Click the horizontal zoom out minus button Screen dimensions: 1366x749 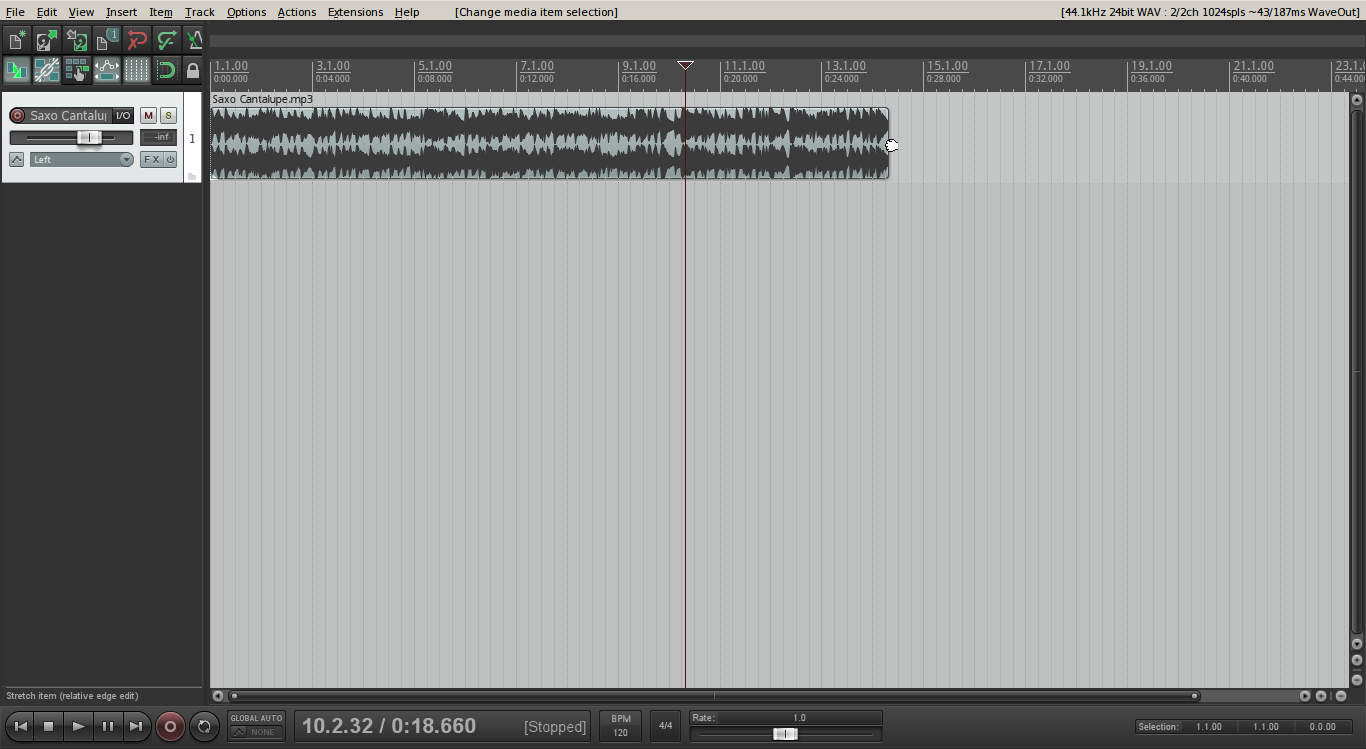pyautogui.click(x=1341, y=696)
